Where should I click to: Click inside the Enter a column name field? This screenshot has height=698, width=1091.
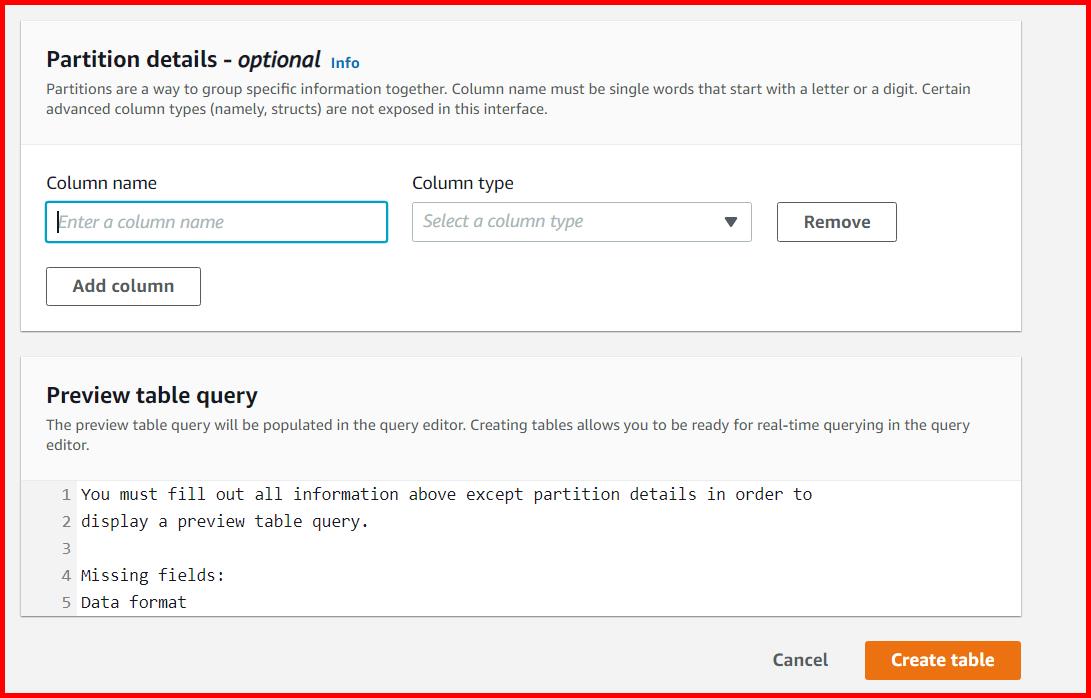tap(216, 221)
